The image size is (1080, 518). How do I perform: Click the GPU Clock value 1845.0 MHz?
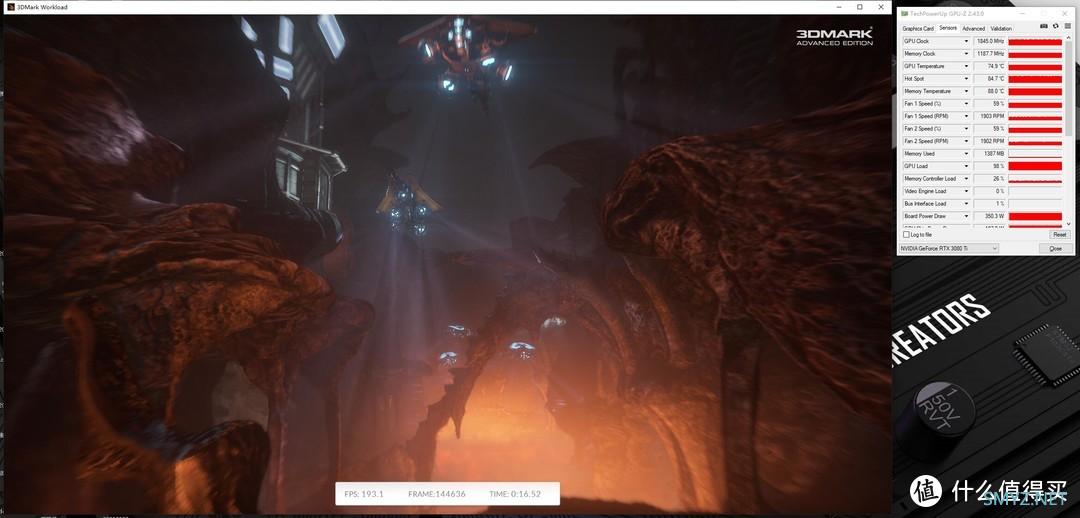click(x=990, y=41)
